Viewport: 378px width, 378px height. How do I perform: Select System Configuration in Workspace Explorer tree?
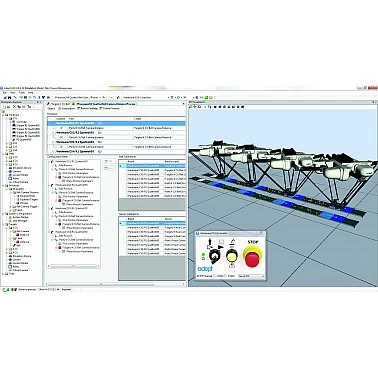click(x=20, y=214)
